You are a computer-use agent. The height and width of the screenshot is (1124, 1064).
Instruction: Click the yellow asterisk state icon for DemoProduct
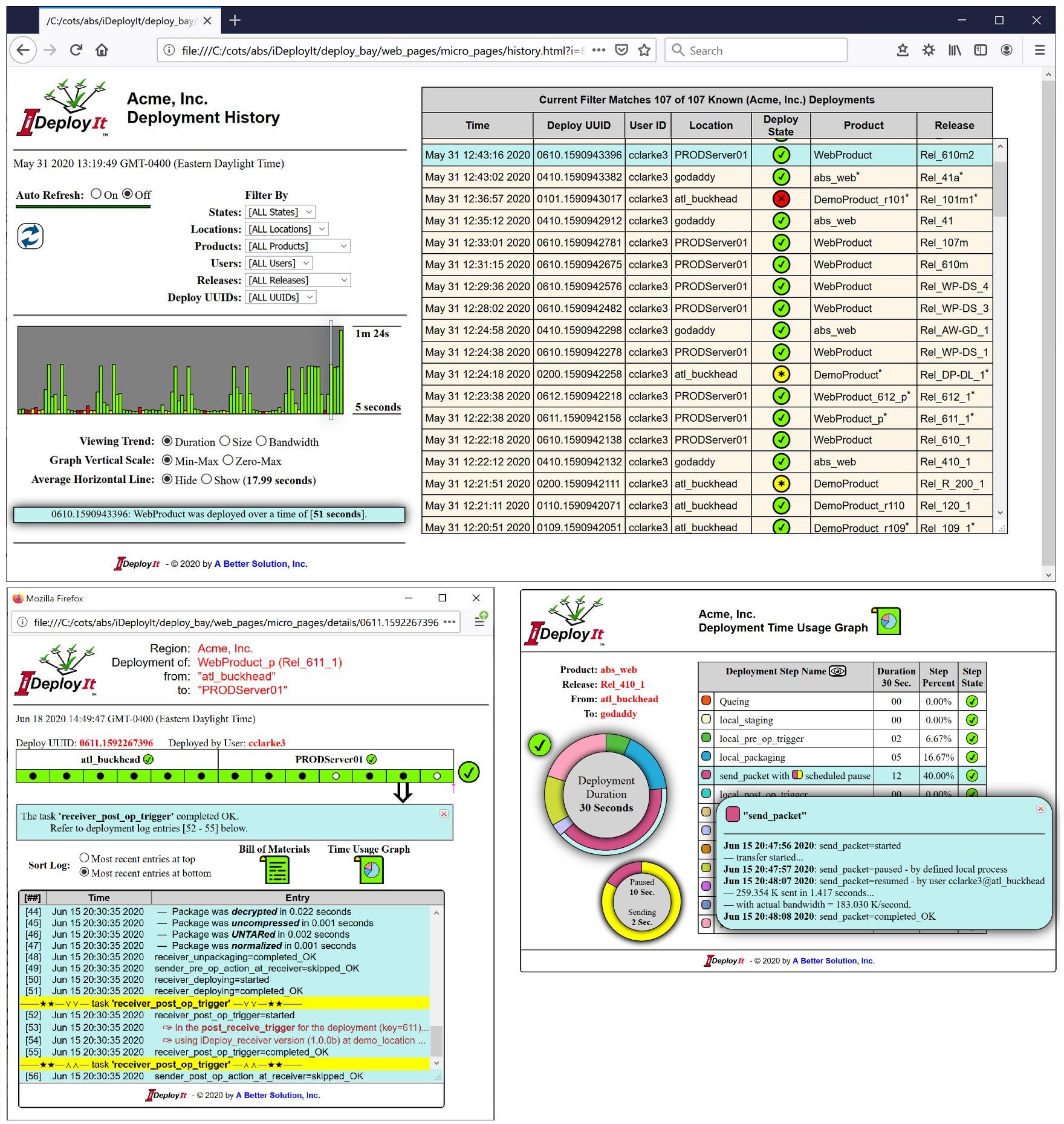tap(782, 483)
